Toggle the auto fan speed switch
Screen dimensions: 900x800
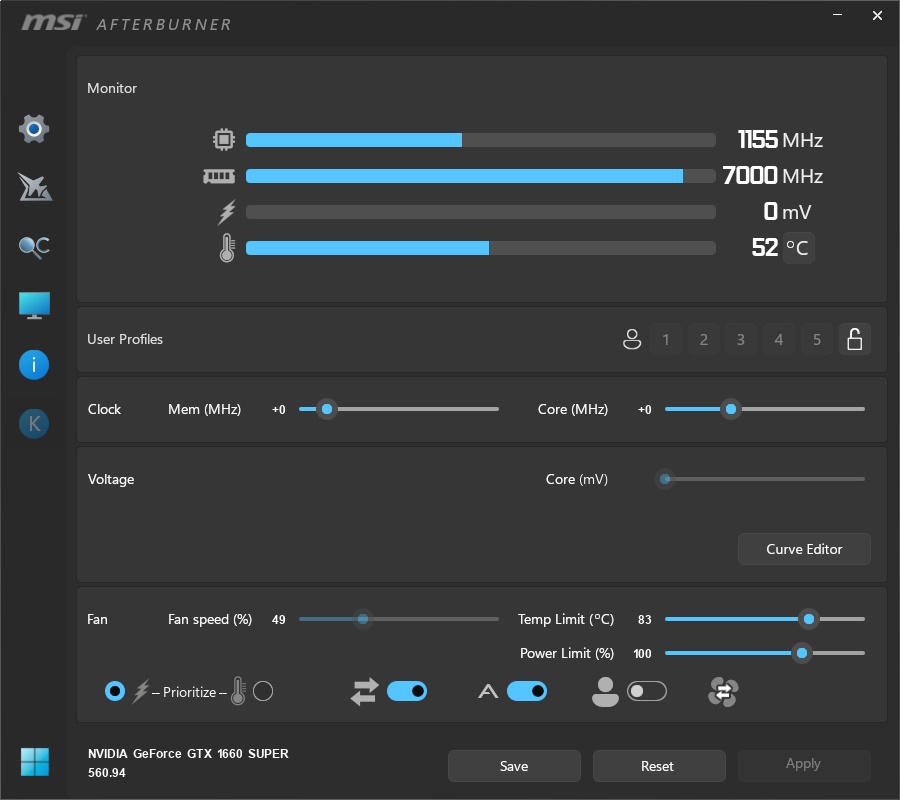click(527, 692)
